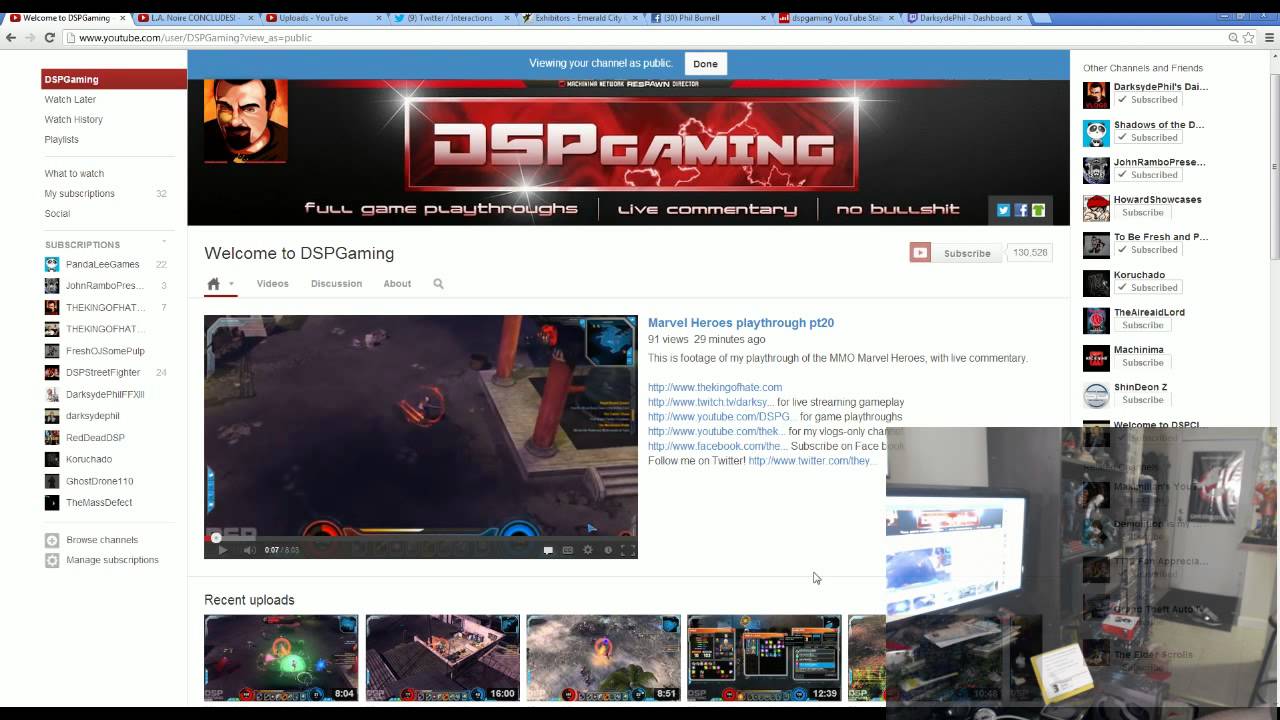Click browser back arrow
This screenshot has width=1280, height=720.
point(11,37)
